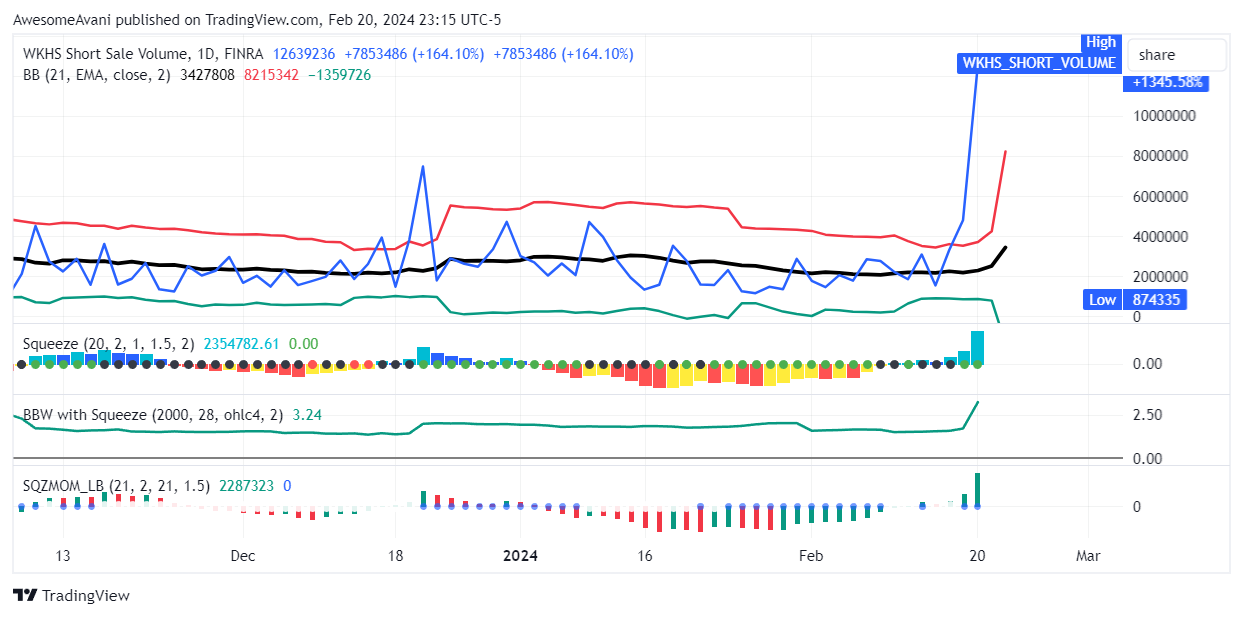Image resolution: width=1243 pixels, height=617 pixels.
Task: Click the 10000000 price axis label
Action: [1164, 116]
